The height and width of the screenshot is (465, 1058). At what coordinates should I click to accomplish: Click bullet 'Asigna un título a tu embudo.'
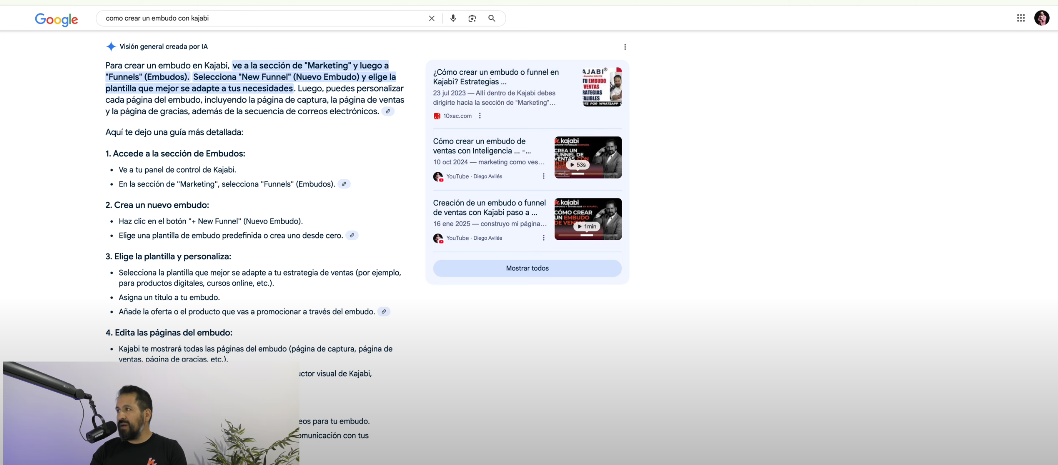click(x=169, y=297)
